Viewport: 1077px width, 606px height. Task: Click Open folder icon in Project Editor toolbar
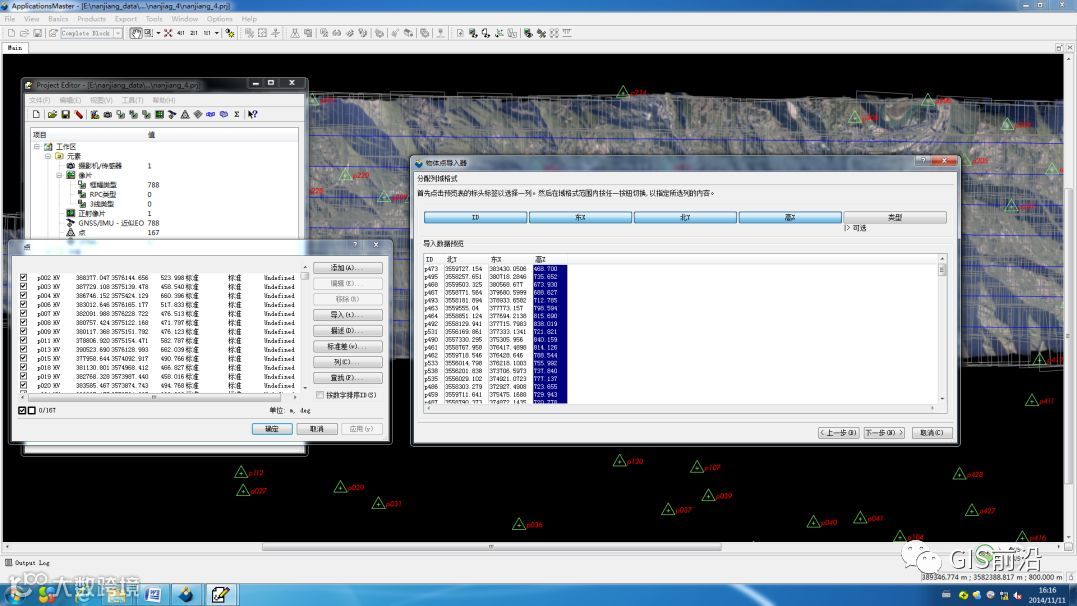point(52,115)
